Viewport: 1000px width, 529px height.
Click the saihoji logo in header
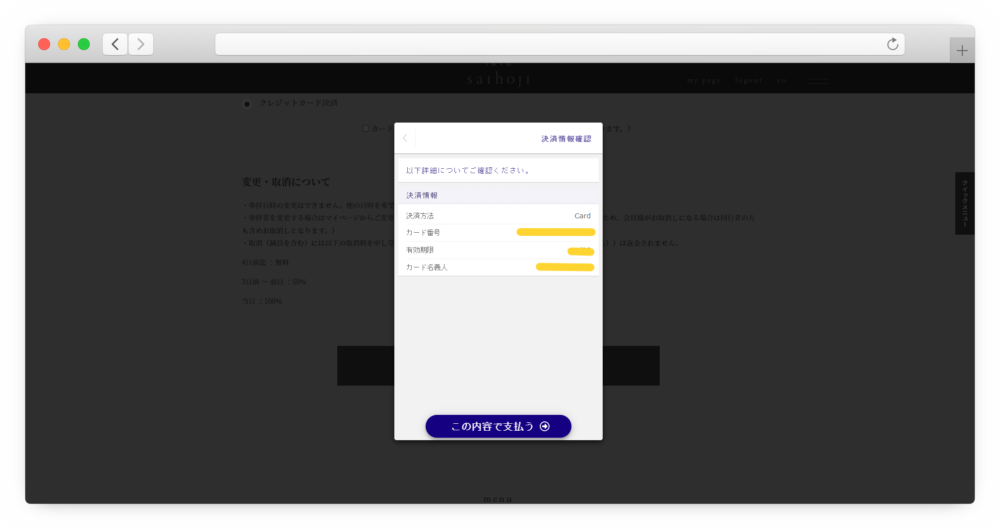click(499, 78)
